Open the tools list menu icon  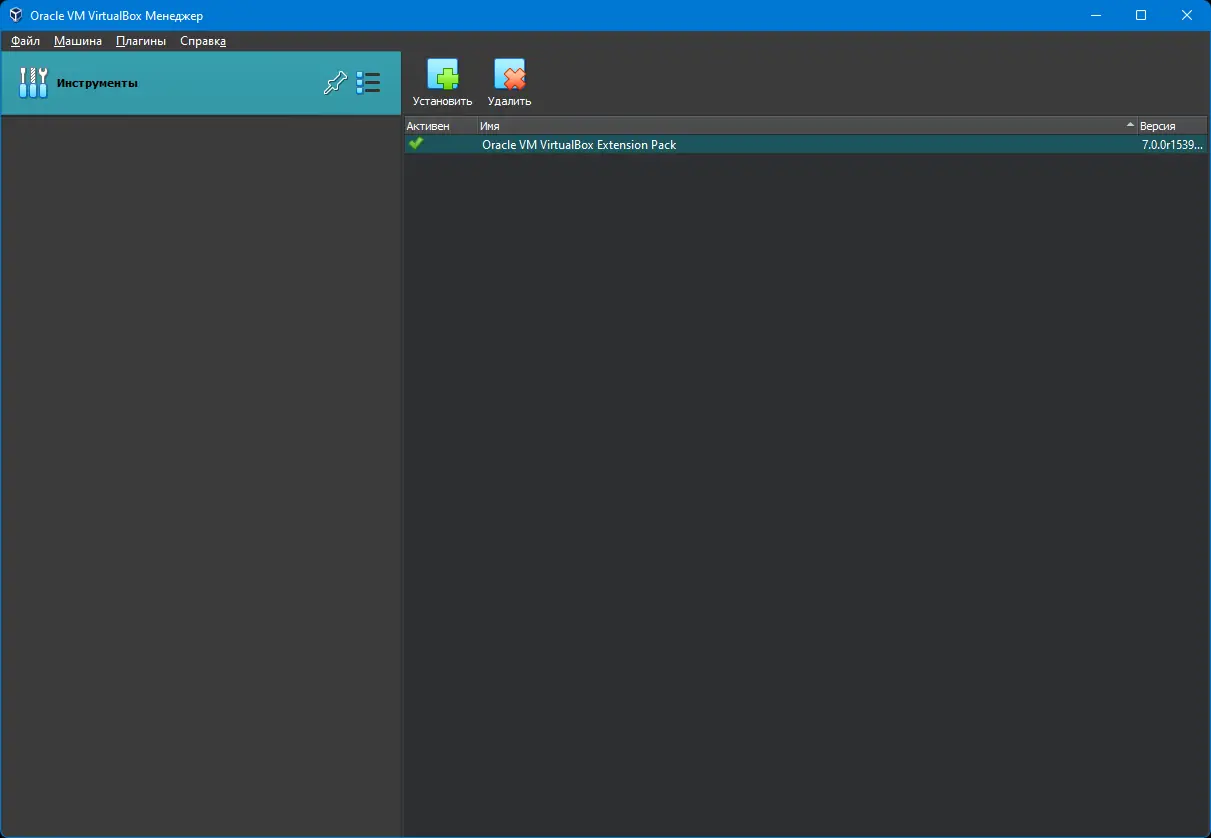[368, 83]
